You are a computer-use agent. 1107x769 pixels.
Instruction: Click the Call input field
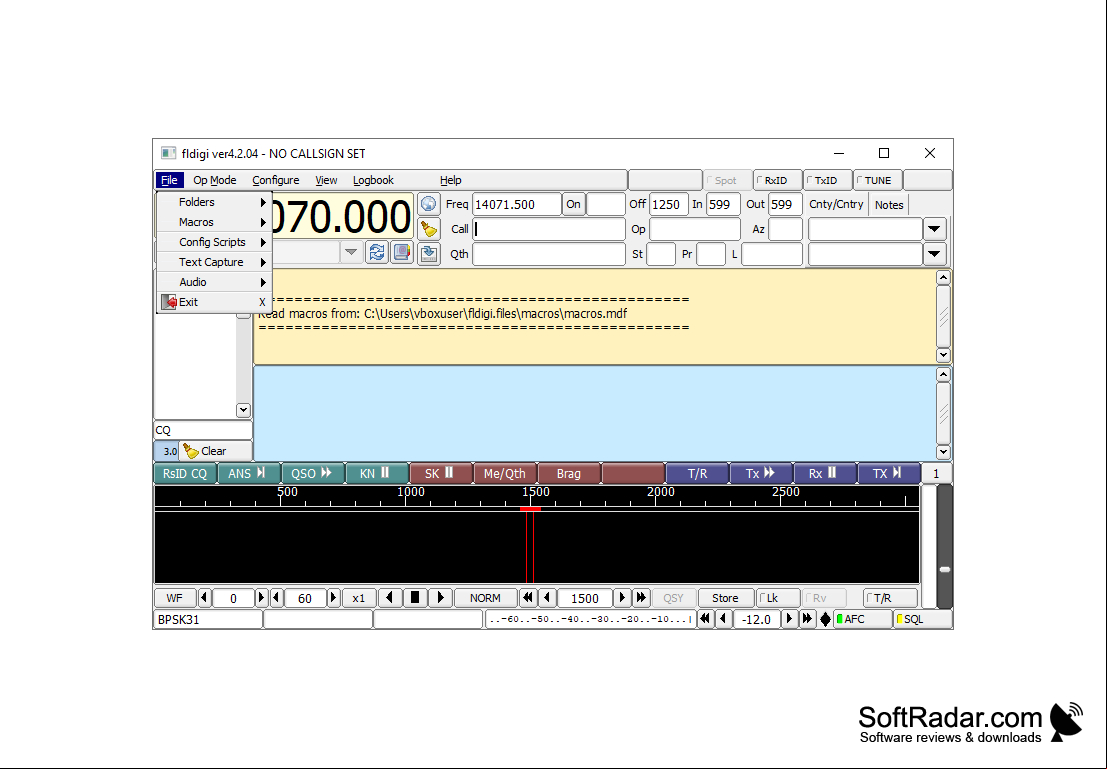pos(549,229)
